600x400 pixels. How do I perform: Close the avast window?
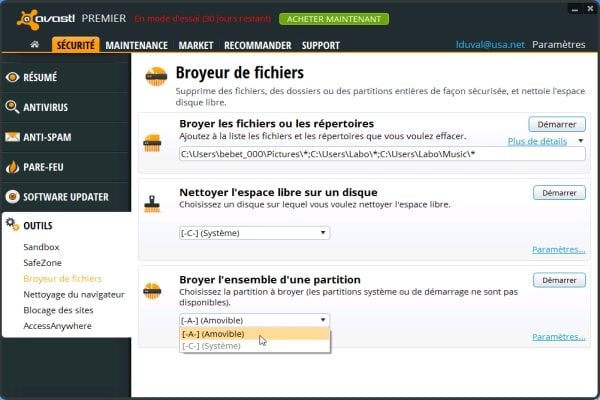[590, 8]
